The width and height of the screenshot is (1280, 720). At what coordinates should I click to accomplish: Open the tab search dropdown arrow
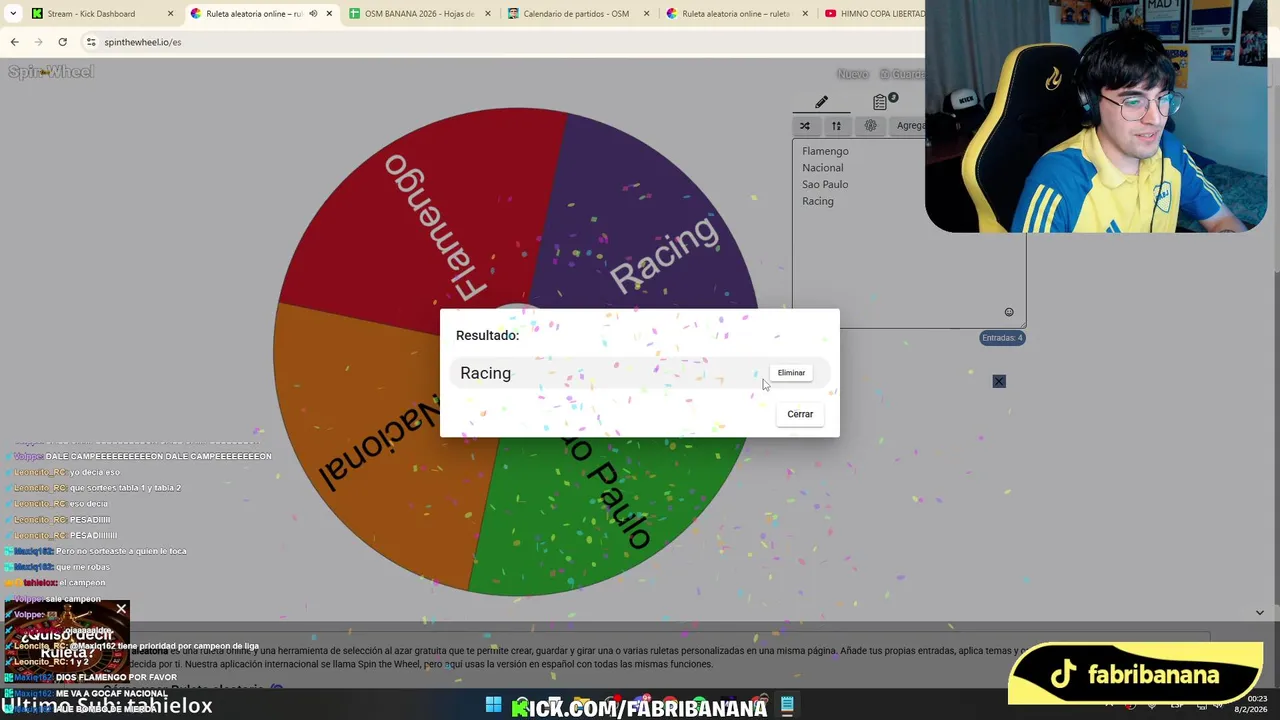point(13,14)
